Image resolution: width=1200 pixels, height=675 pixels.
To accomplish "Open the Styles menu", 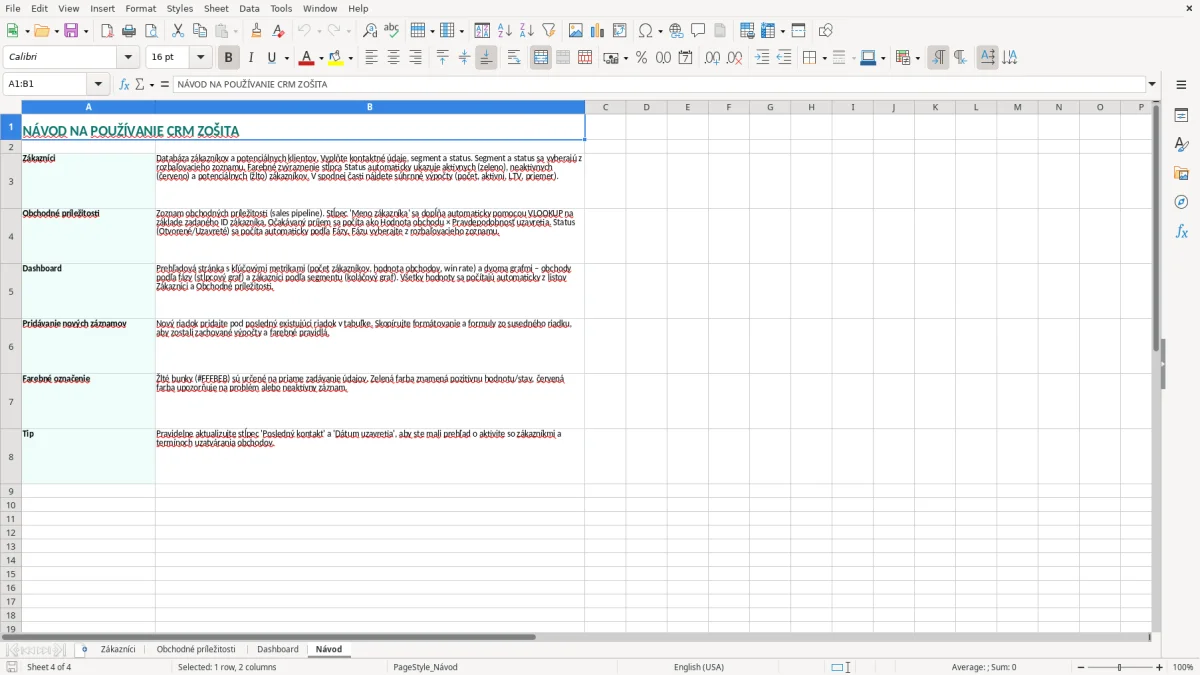I will click(x=180, y=8).
